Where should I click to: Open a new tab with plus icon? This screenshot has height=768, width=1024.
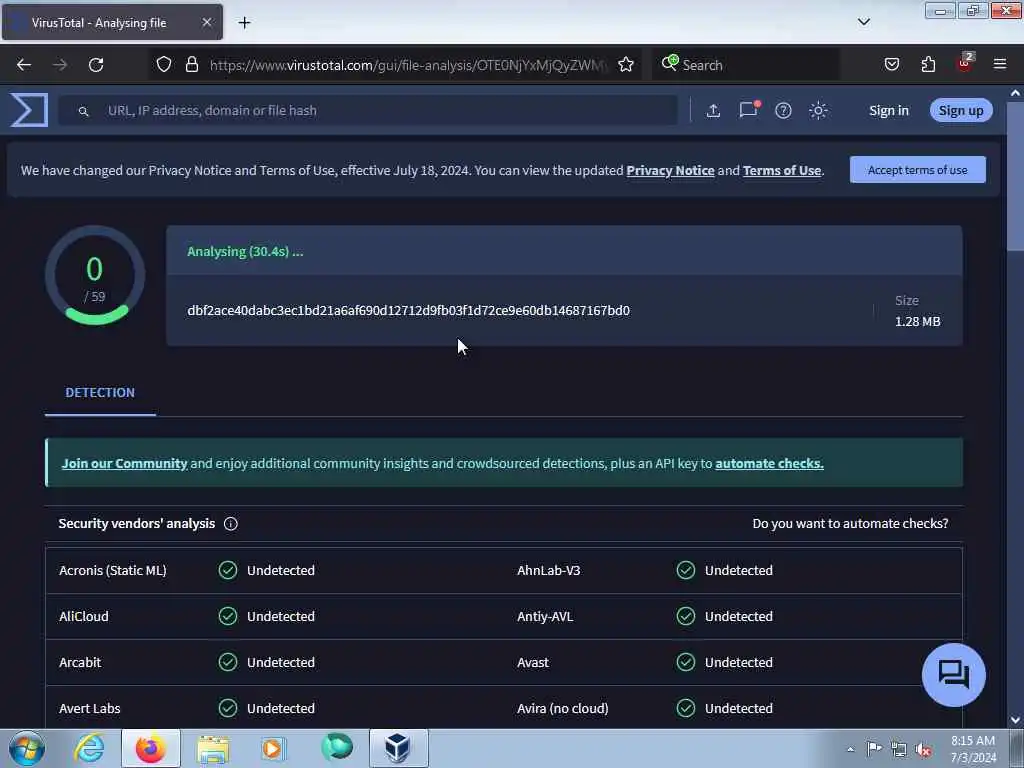pos(244,23)
